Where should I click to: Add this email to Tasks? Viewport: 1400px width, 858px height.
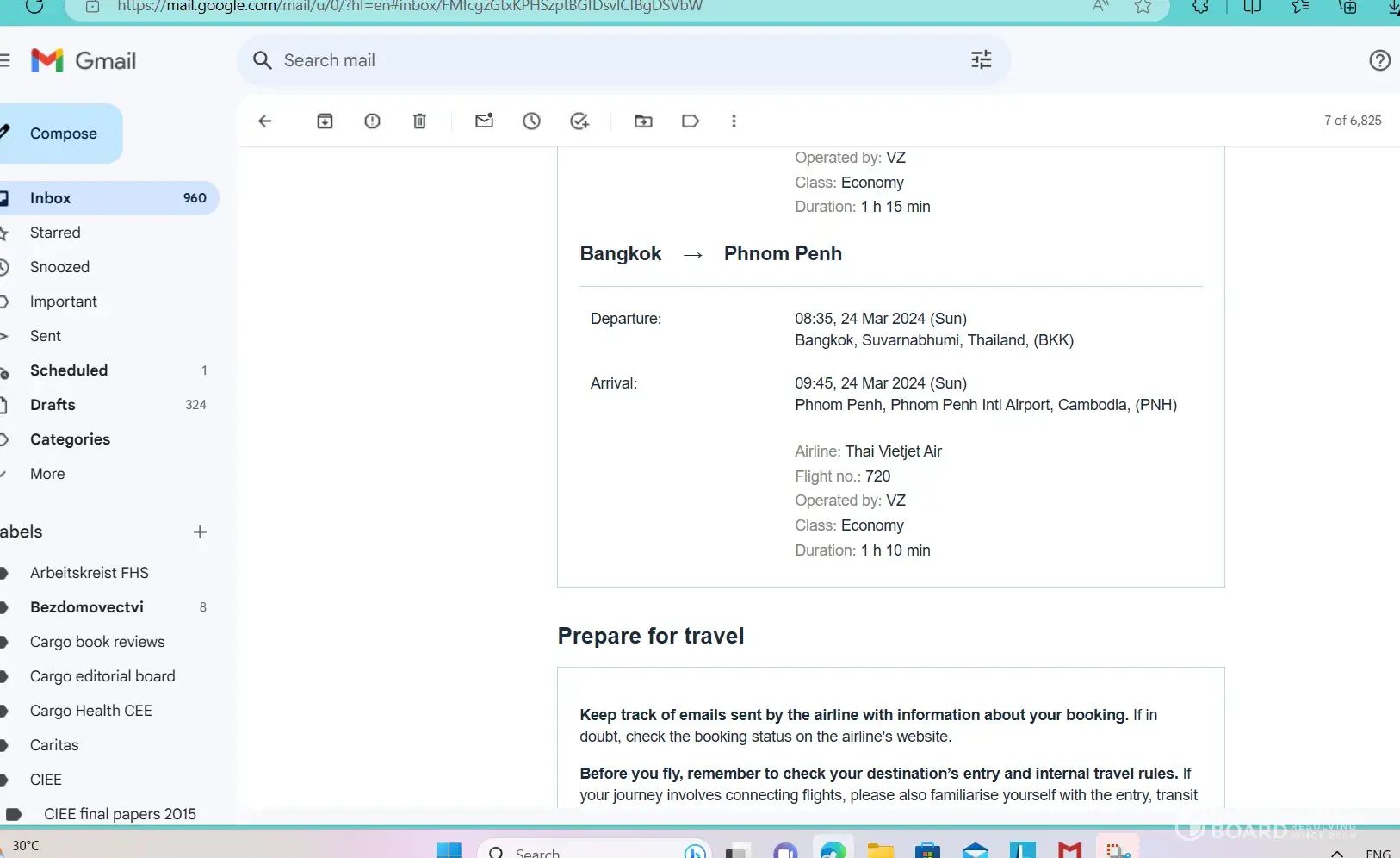[x=579, y=121]
